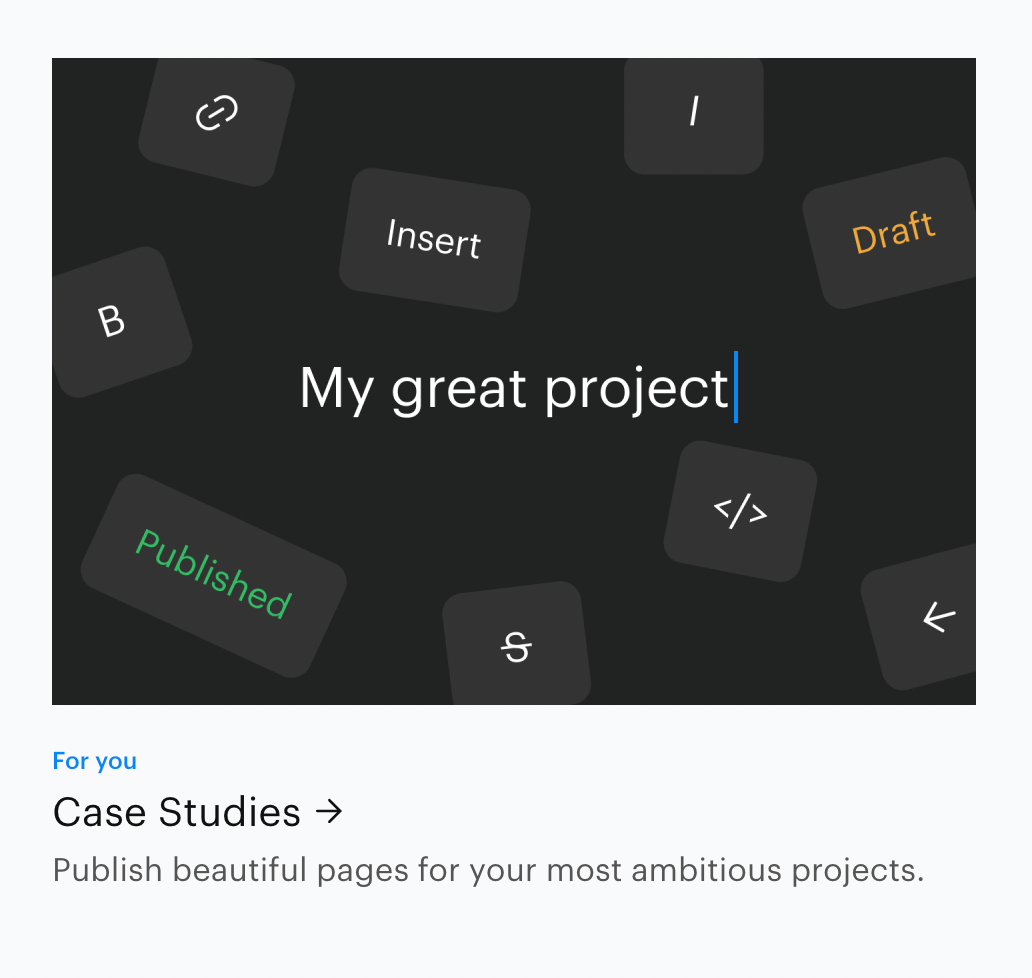Click the word great in the title

point(459,388)
